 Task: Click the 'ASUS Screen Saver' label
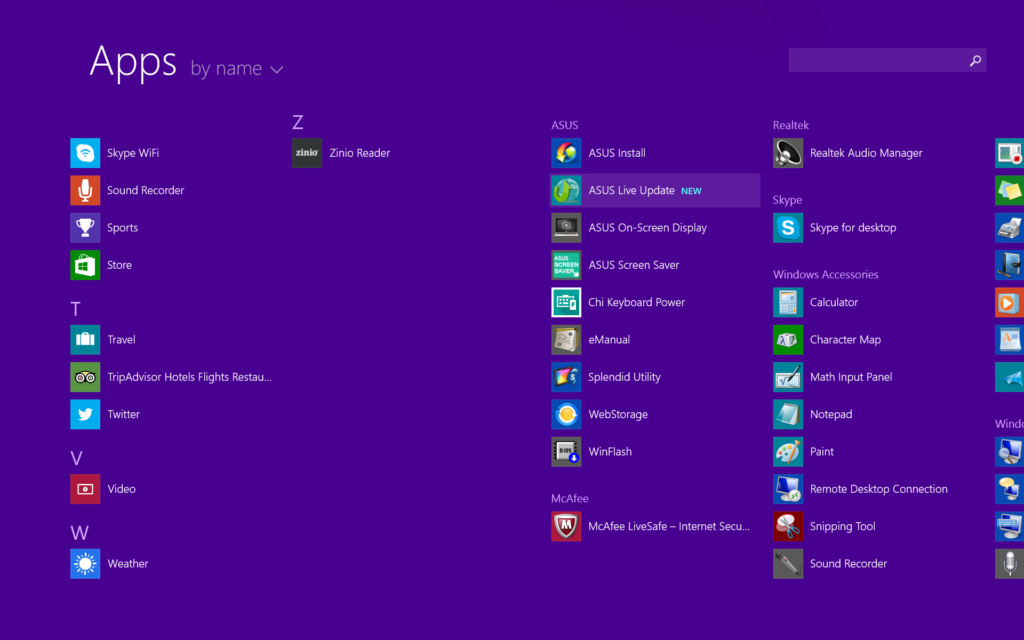click(633, 264)
